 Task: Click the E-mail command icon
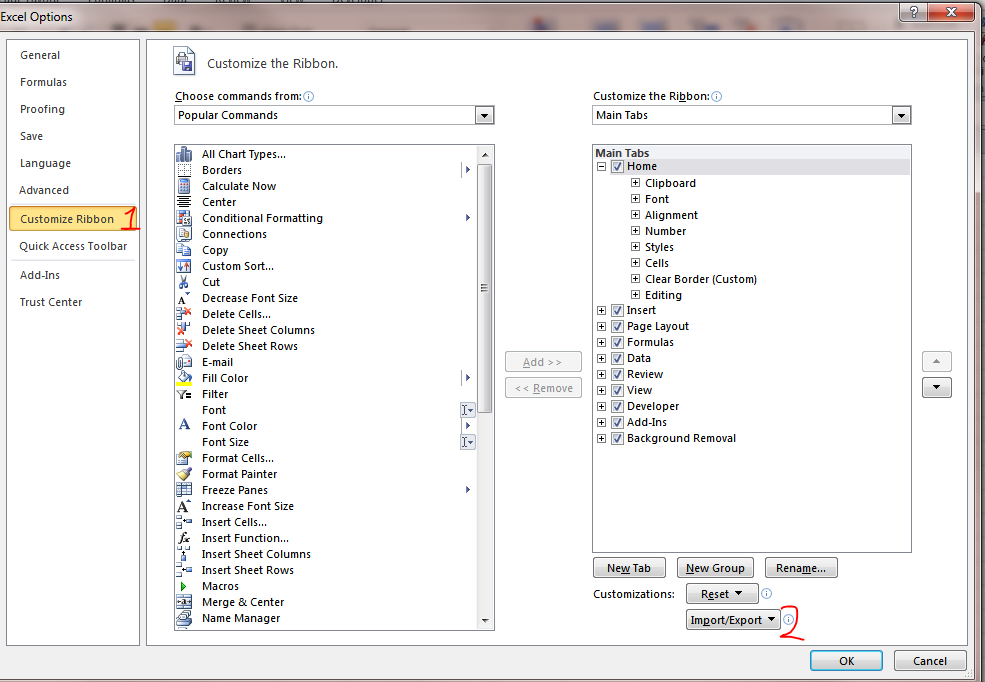pyautogui.click(x=184, y=362)
